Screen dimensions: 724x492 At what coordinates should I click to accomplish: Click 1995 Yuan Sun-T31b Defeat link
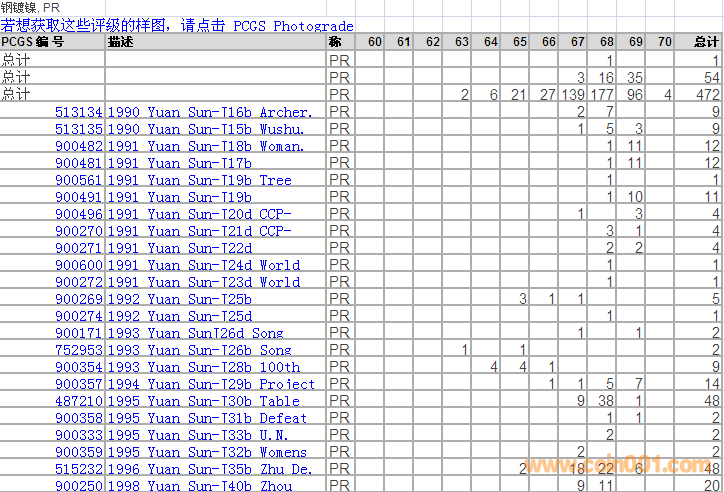(207, 418)
